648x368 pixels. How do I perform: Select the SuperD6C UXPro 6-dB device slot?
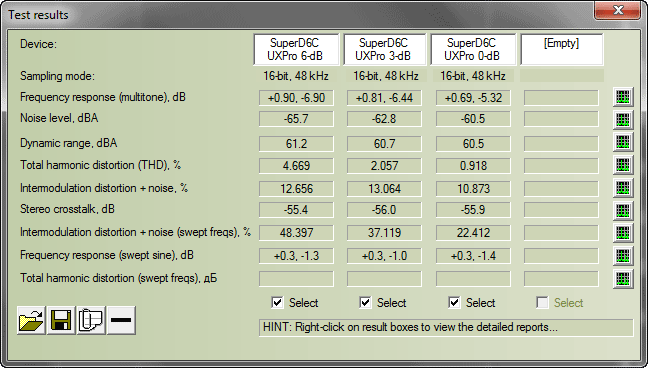pos(296,49)
